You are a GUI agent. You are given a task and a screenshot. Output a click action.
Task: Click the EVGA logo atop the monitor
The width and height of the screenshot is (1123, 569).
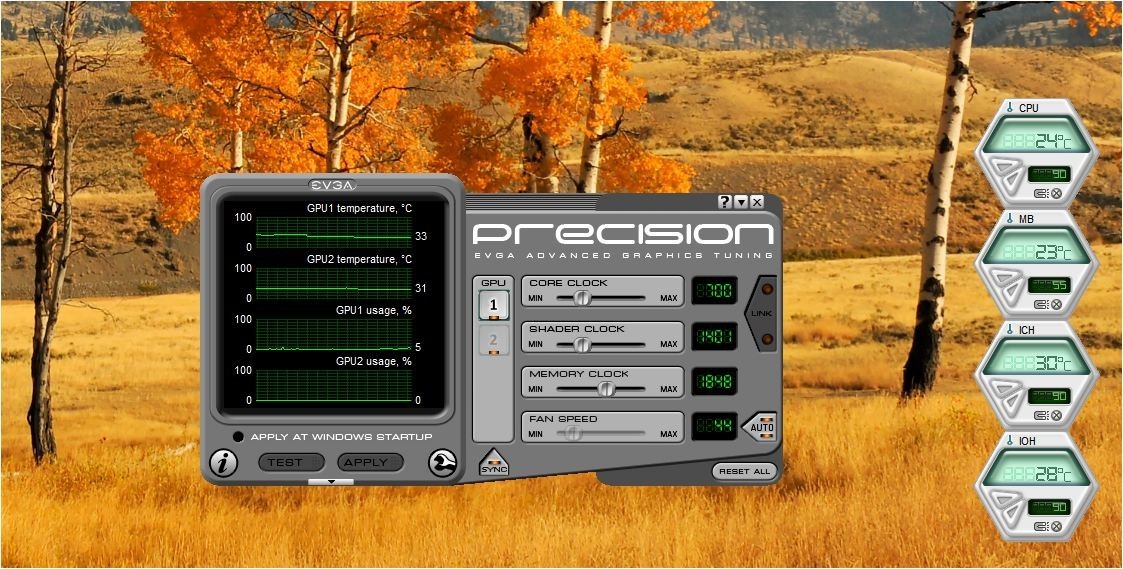click(332, 185)
